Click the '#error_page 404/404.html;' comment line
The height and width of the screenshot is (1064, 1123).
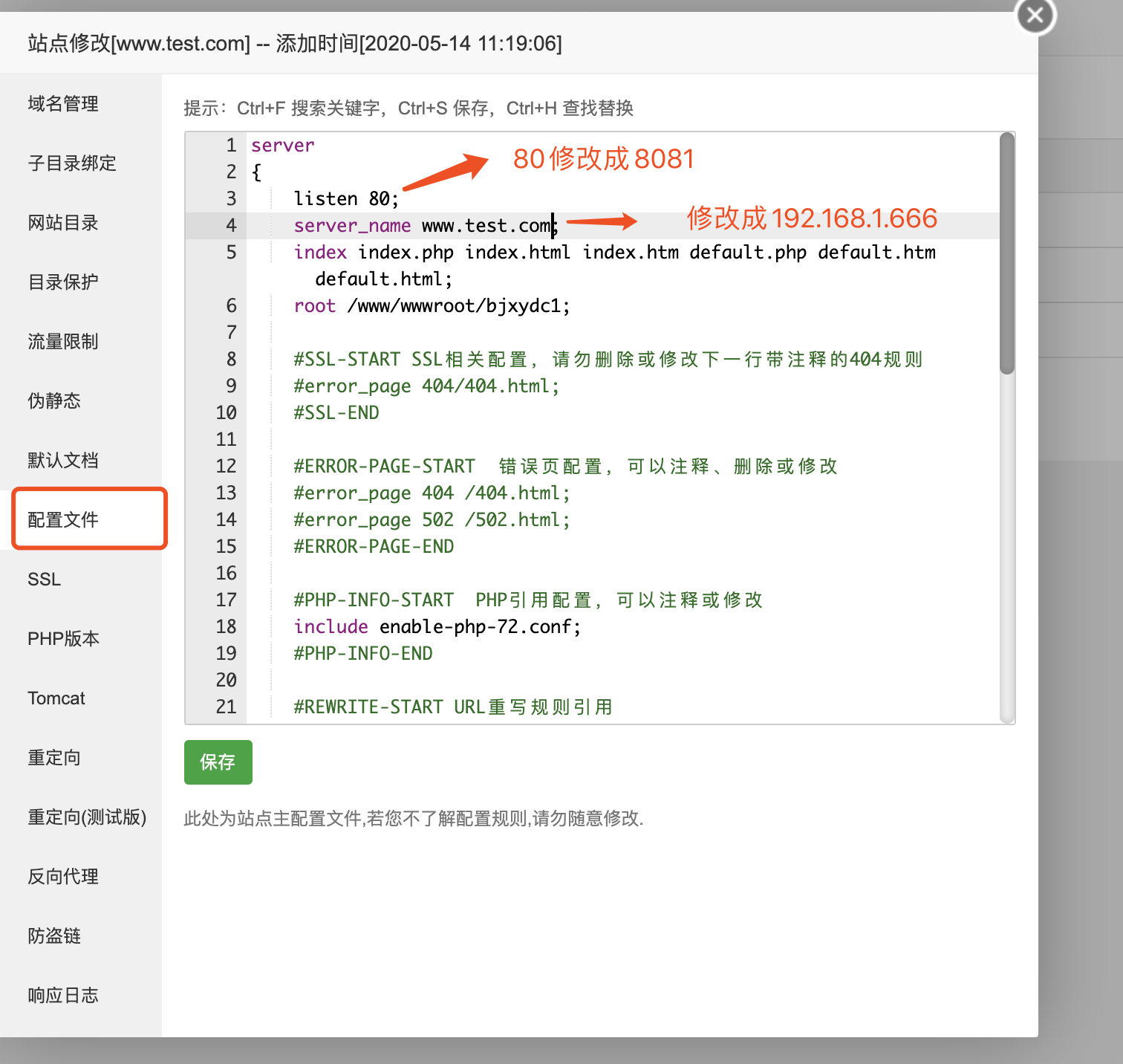(426, 386)
